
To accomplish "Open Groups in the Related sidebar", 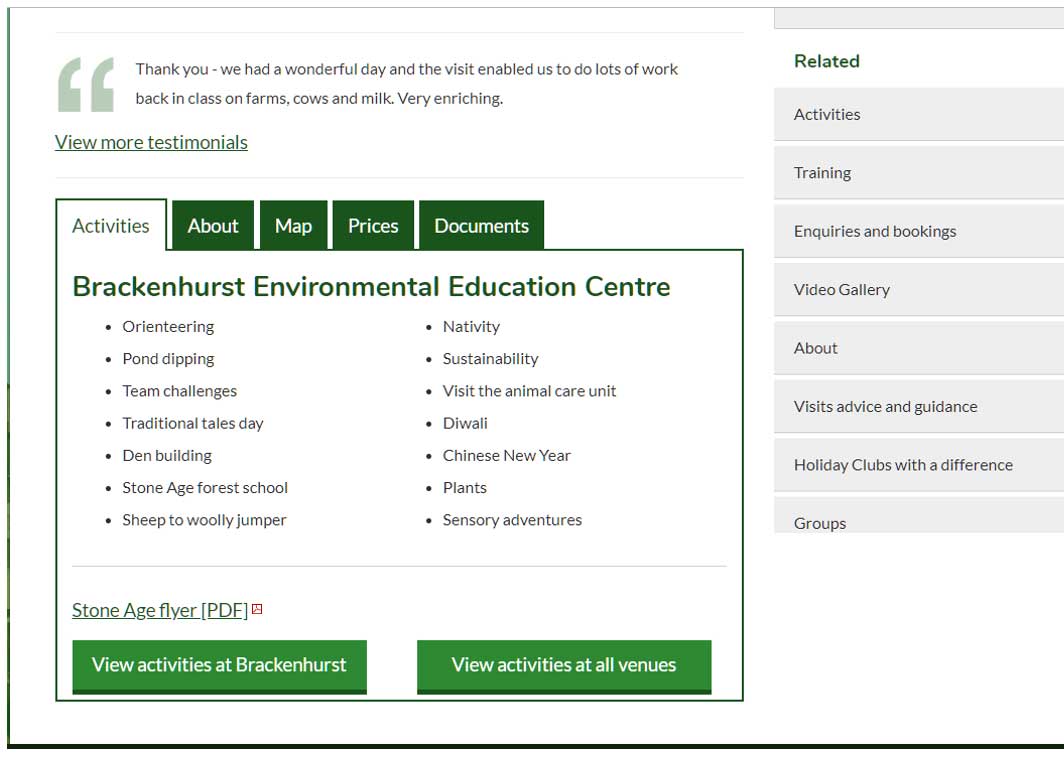I will coord(919,515).
